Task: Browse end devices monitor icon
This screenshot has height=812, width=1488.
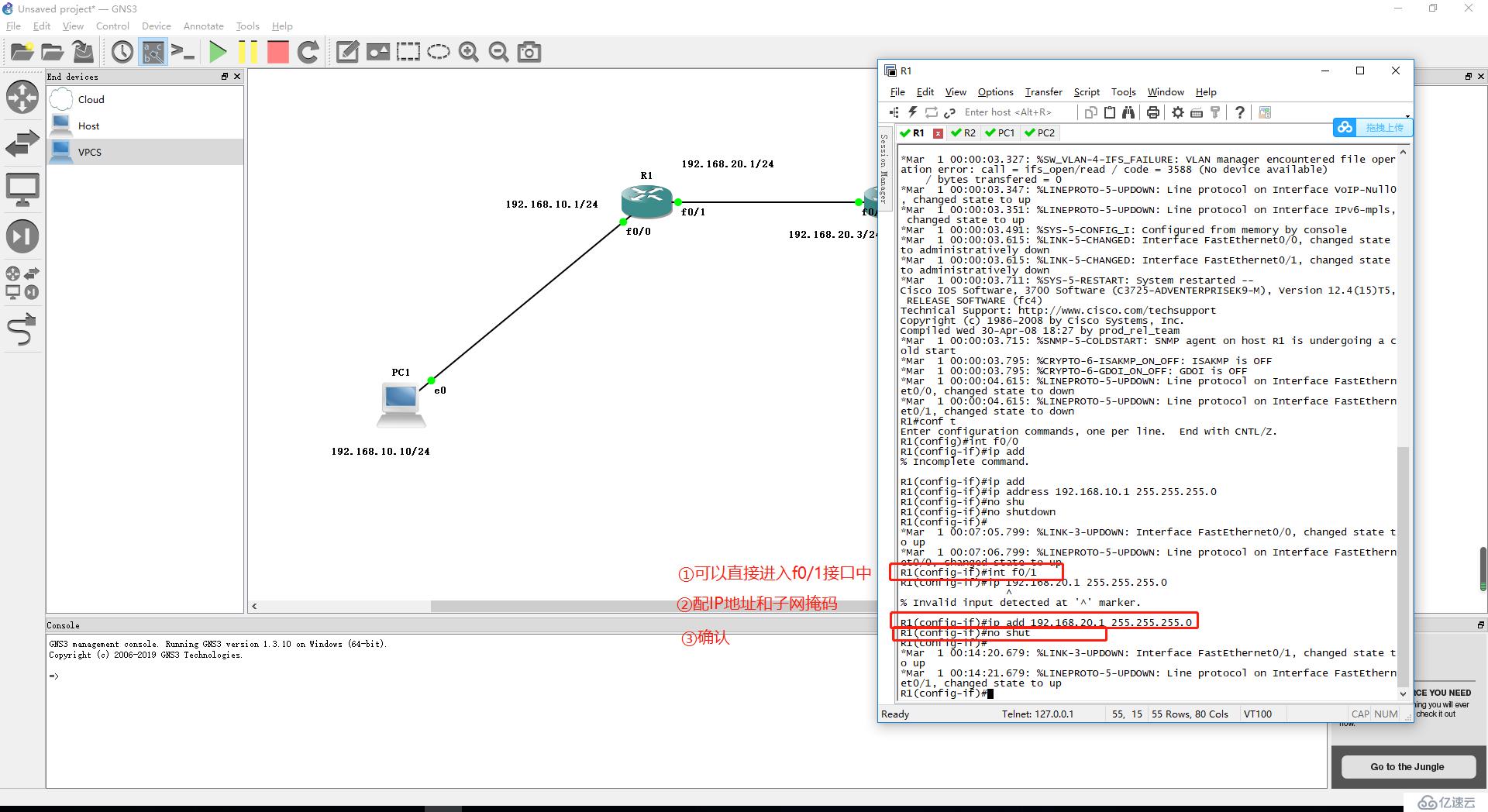Action: [22, 190]
